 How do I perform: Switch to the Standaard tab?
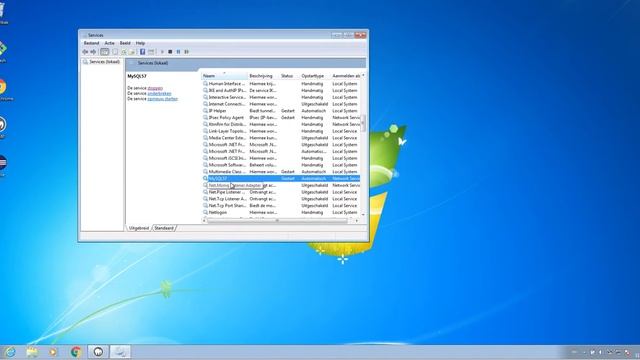point(164,228)
